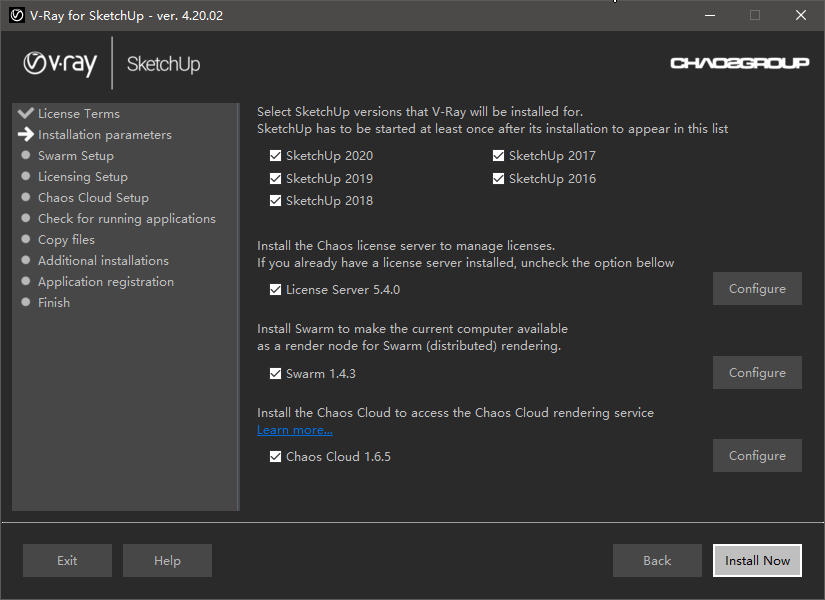
Task: Select Check for running applications step
Action: (x=127, y=219)
